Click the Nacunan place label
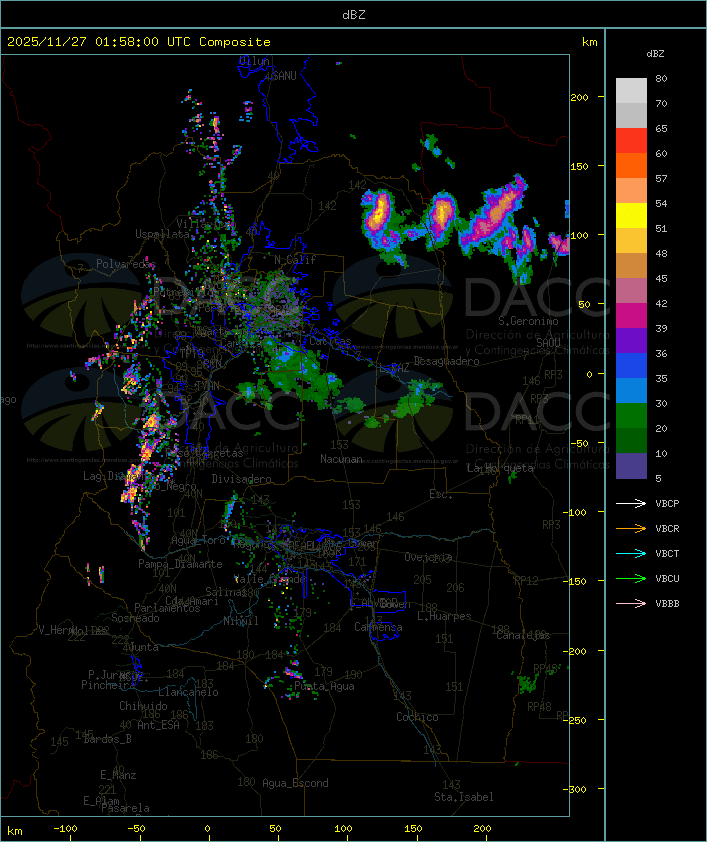Viewport: 707px width, 842px height. tap(341, 459)
